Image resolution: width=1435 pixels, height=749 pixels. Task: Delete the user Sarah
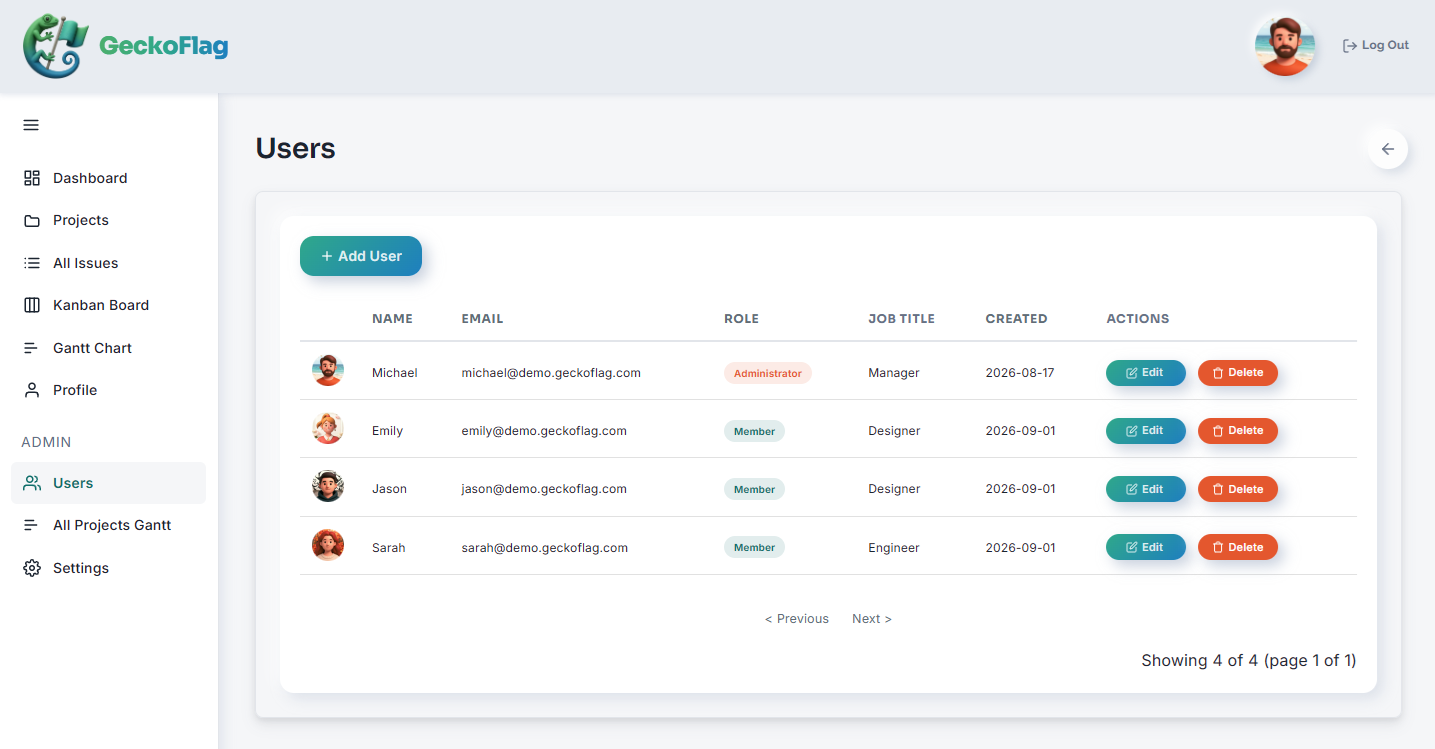click(x=1238, y=547)
